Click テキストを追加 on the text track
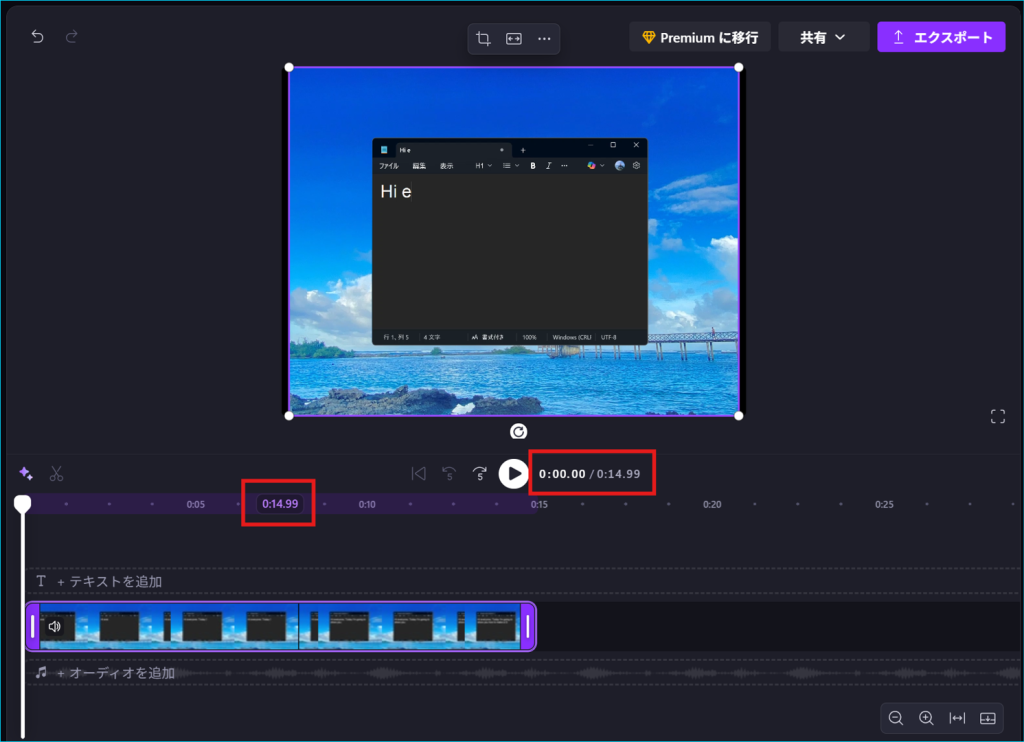This screenshot has height=742, width=1024. [x=108, y=582]
